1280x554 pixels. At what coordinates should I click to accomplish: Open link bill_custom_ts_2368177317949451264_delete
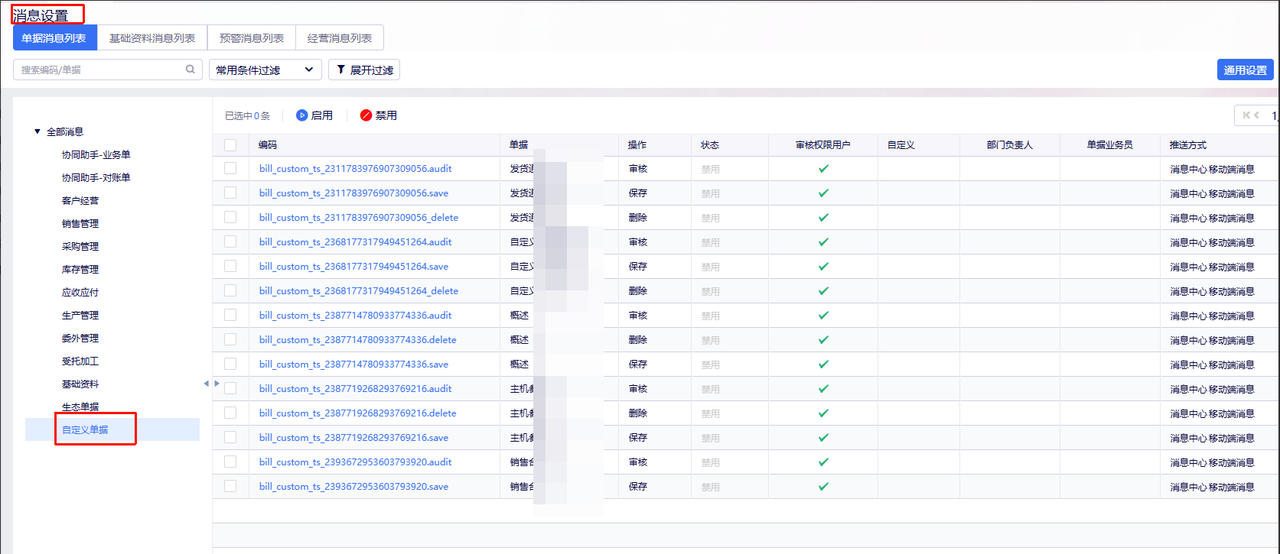(358, 291)
